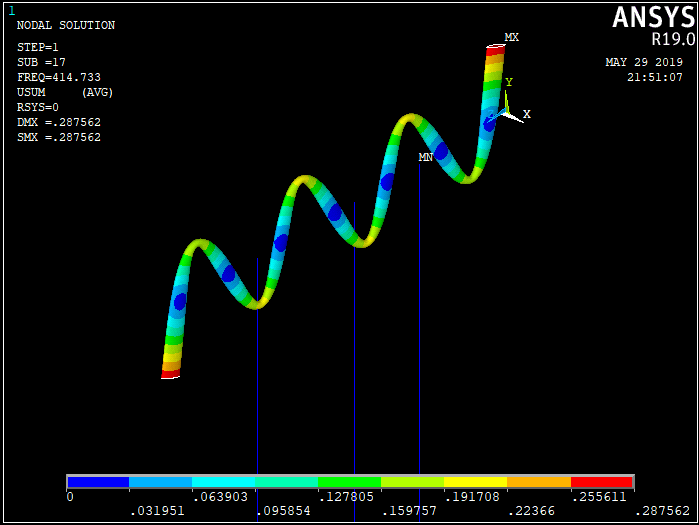Image resolution: width=699 pixels, height=525 pixels.
Task: Click the legend value .063903
Action: [220, 496]
